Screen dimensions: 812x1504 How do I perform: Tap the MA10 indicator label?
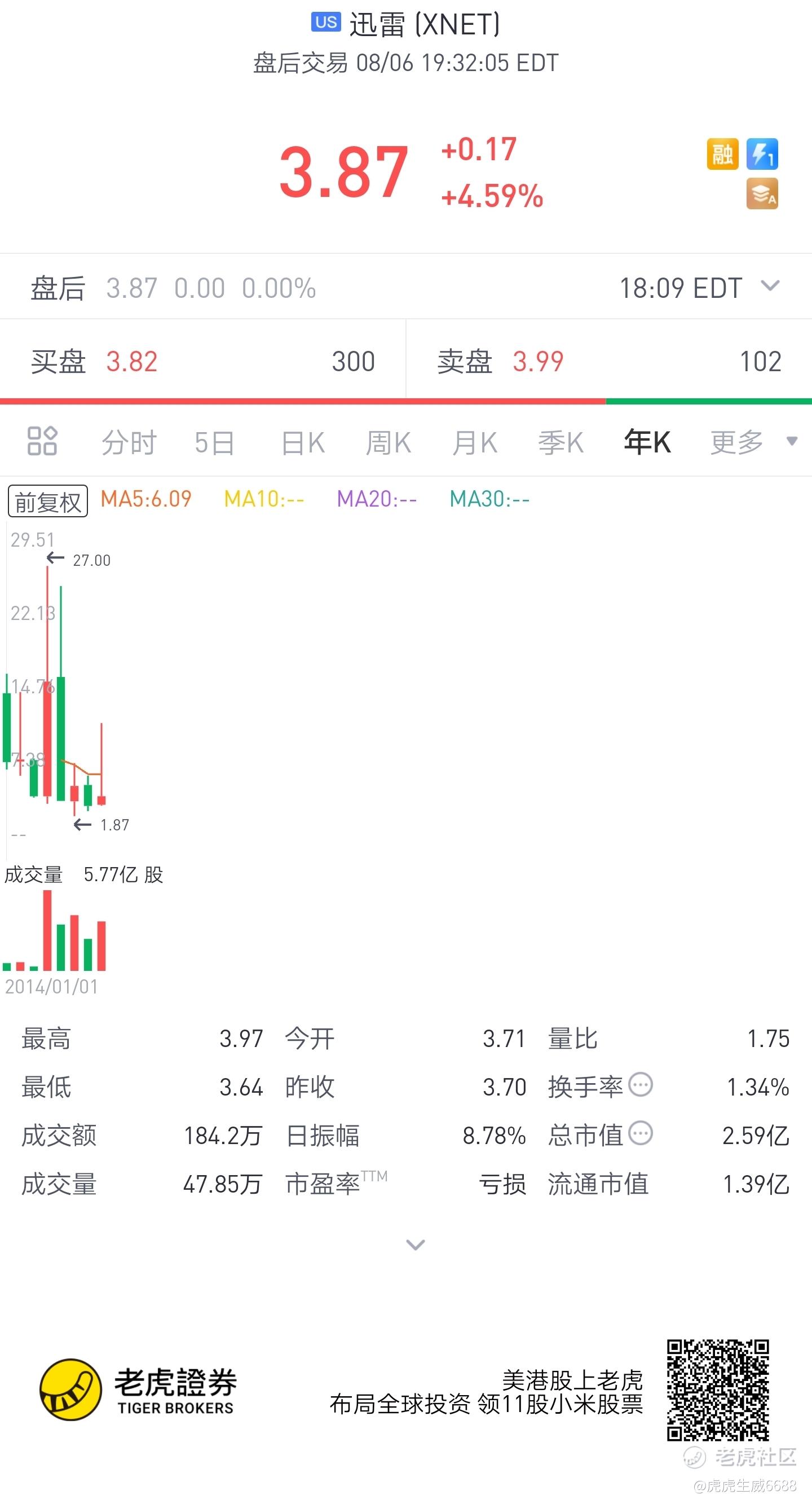pos(264,499)
